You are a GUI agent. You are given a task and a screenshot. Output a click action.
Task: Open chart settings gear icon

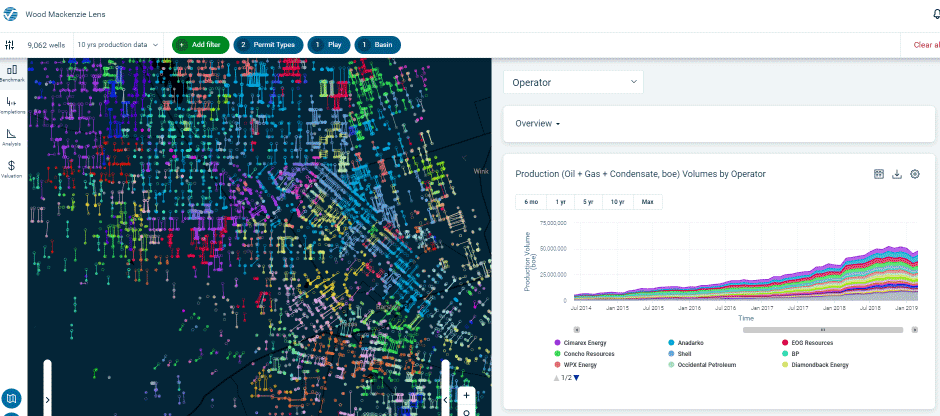[915, 174]
